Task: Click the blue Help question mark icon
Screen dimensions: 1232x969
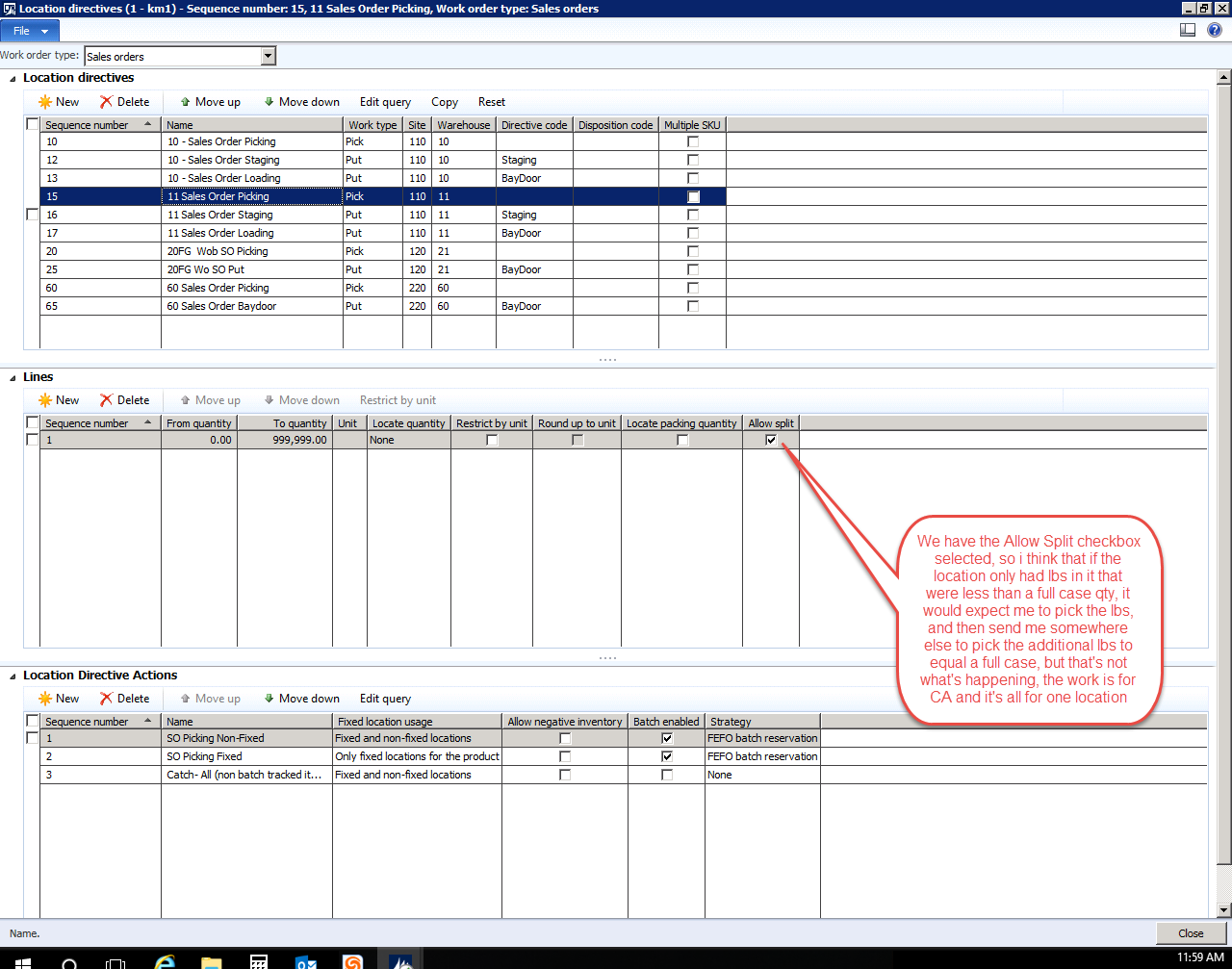Action: 1215,30
